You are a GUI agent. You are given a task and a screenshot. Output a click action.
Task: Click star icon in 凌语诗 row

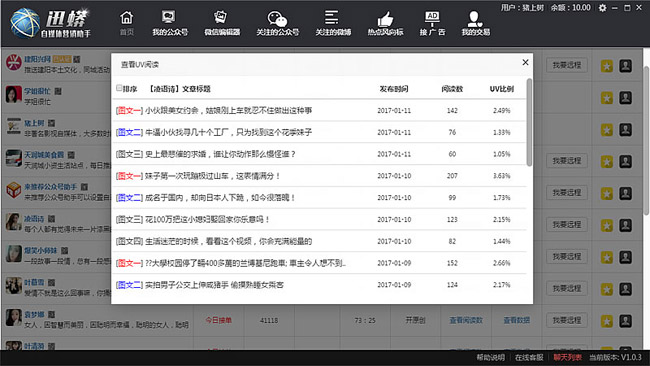(x=606, y=225)
